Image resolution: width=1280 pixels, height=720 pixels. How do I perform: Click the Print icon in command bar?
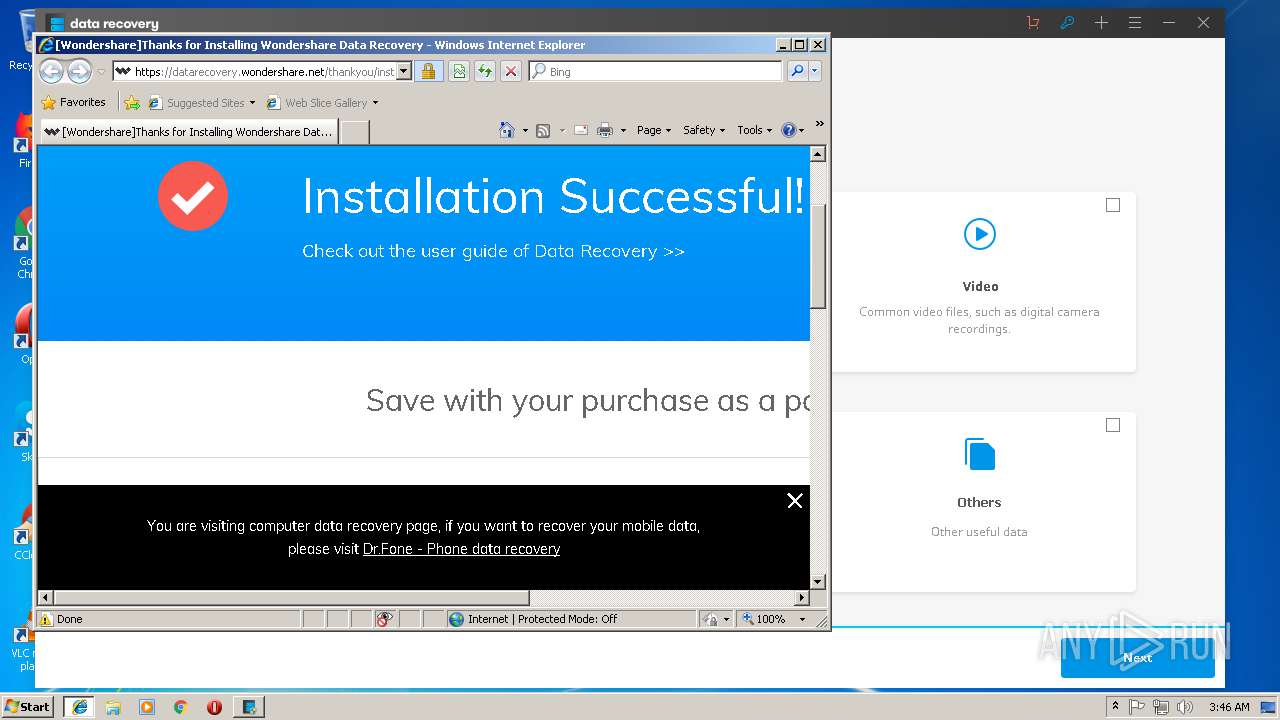click(x=605, y=130)
